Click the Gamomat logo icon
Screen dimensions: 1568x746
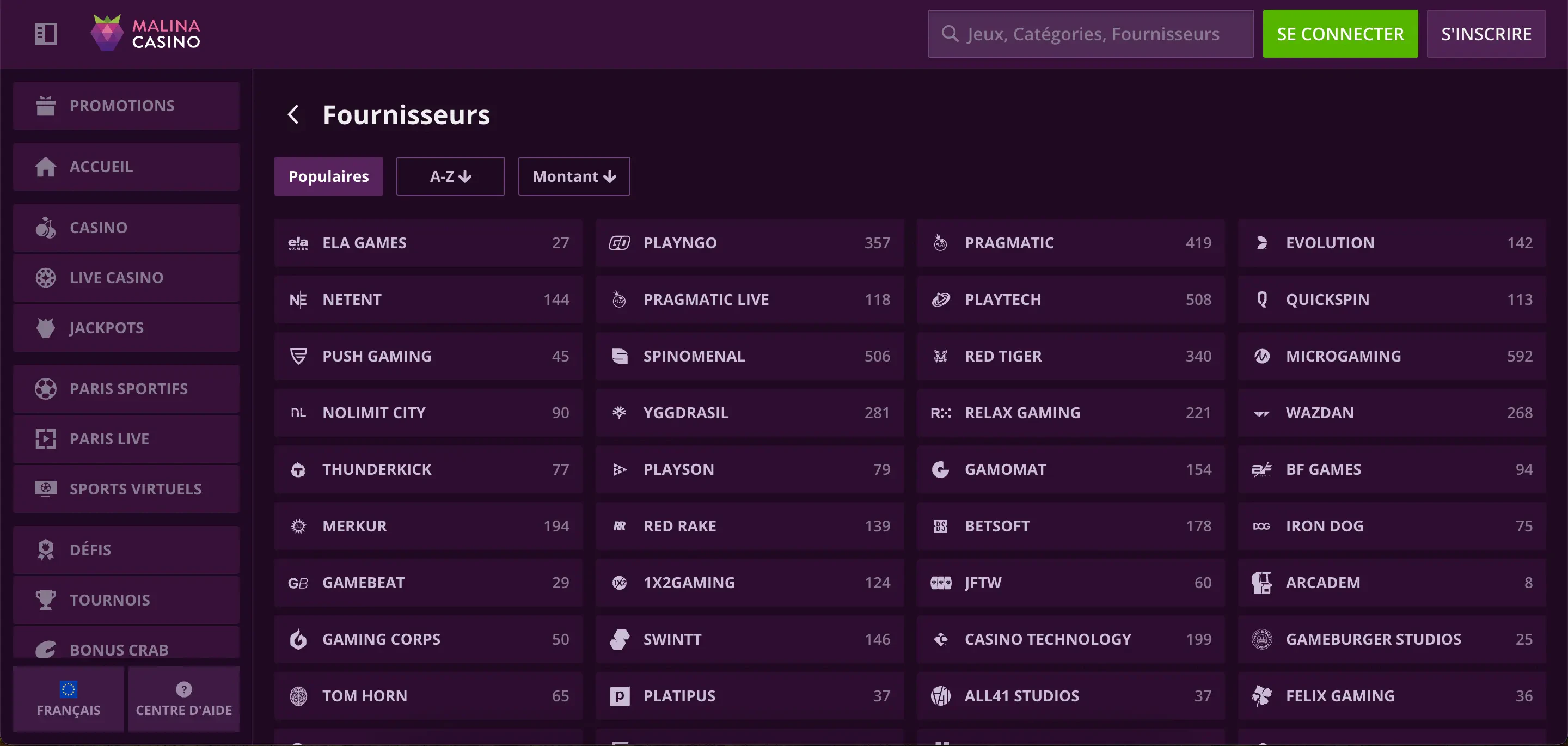pos(941,469)
